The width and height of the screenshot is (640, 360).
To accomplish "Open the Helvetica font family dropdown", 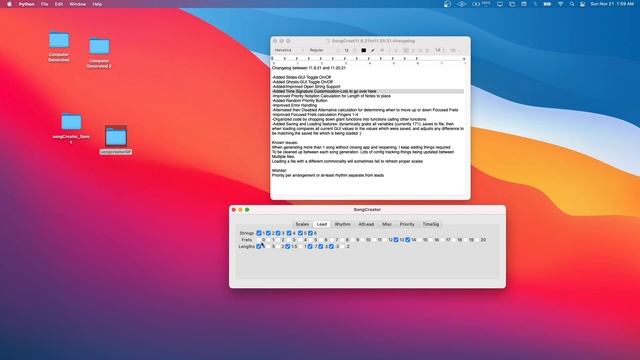I will point(289,50).
